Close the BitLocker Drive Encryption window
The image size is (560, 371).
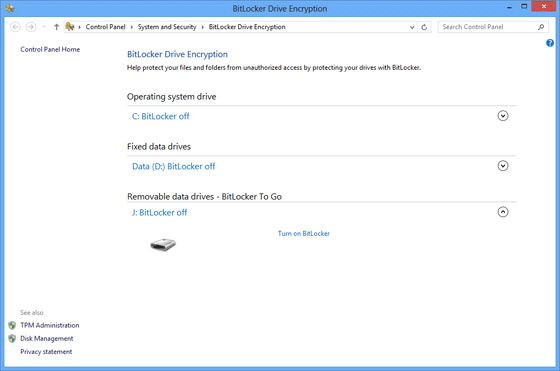[x=544, y=6]
